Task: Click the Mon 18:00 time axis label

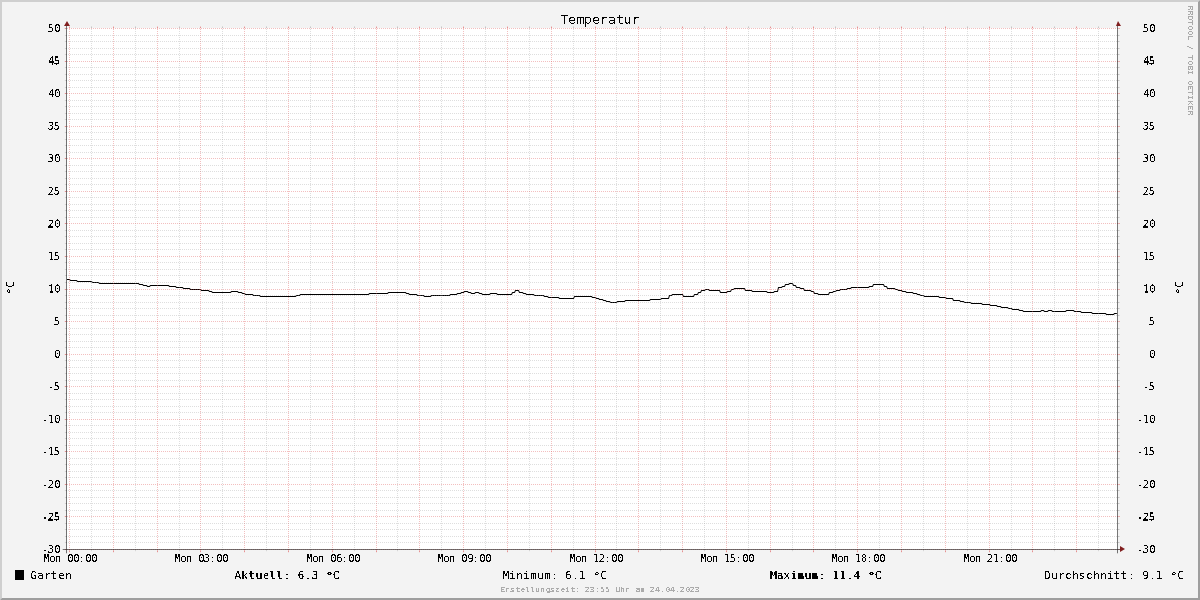Action: click(x=859, y=558)
